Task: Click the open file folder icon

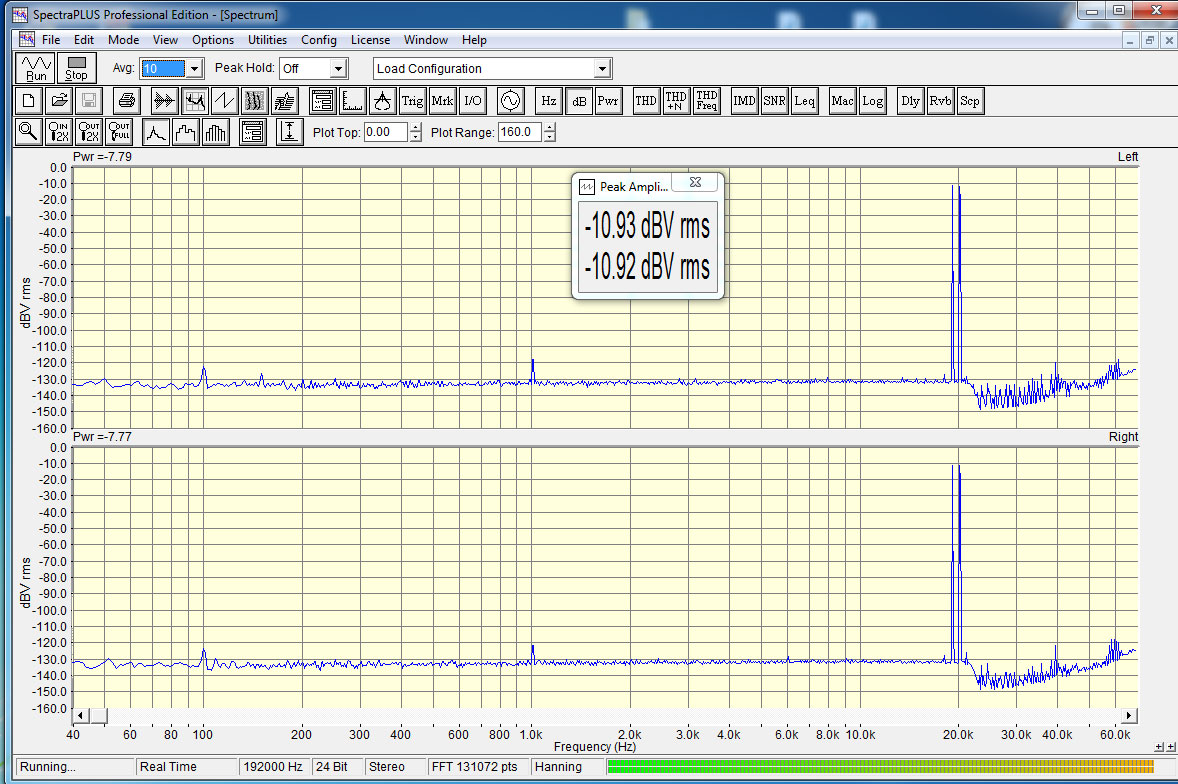Action: point(59,101)
